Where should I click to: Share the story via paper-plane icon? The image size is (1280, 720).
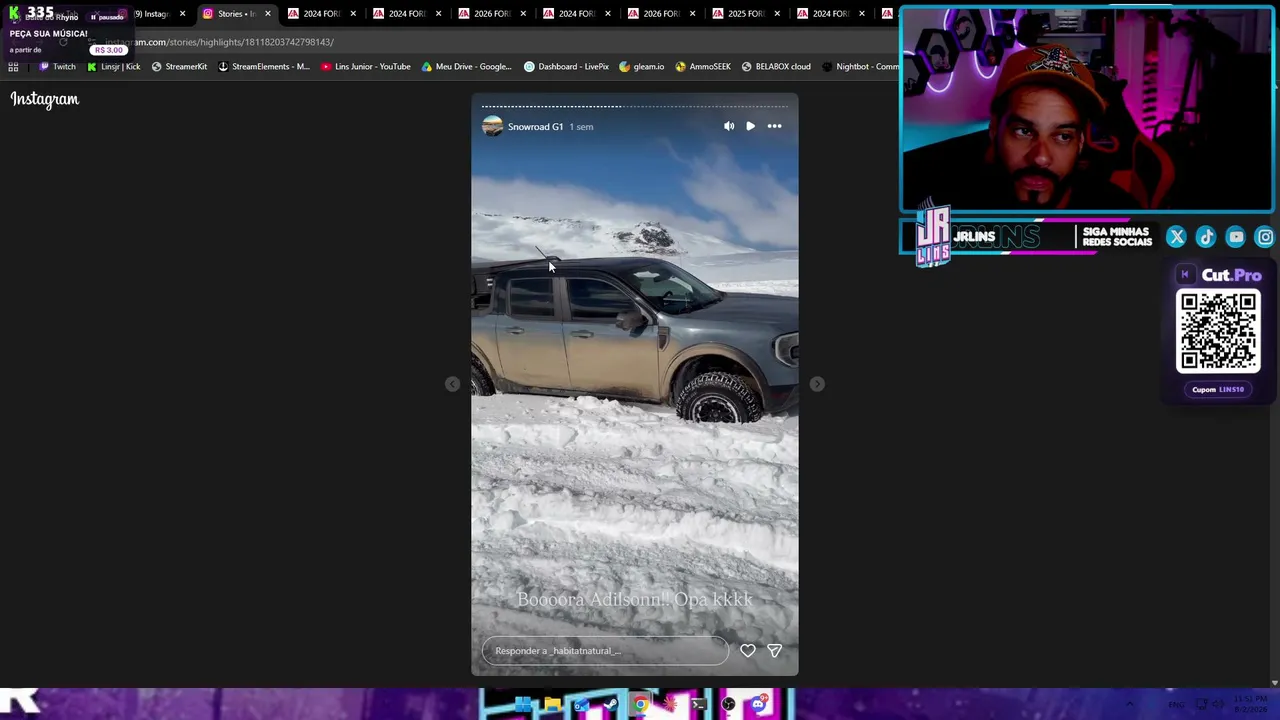[774, 650]
